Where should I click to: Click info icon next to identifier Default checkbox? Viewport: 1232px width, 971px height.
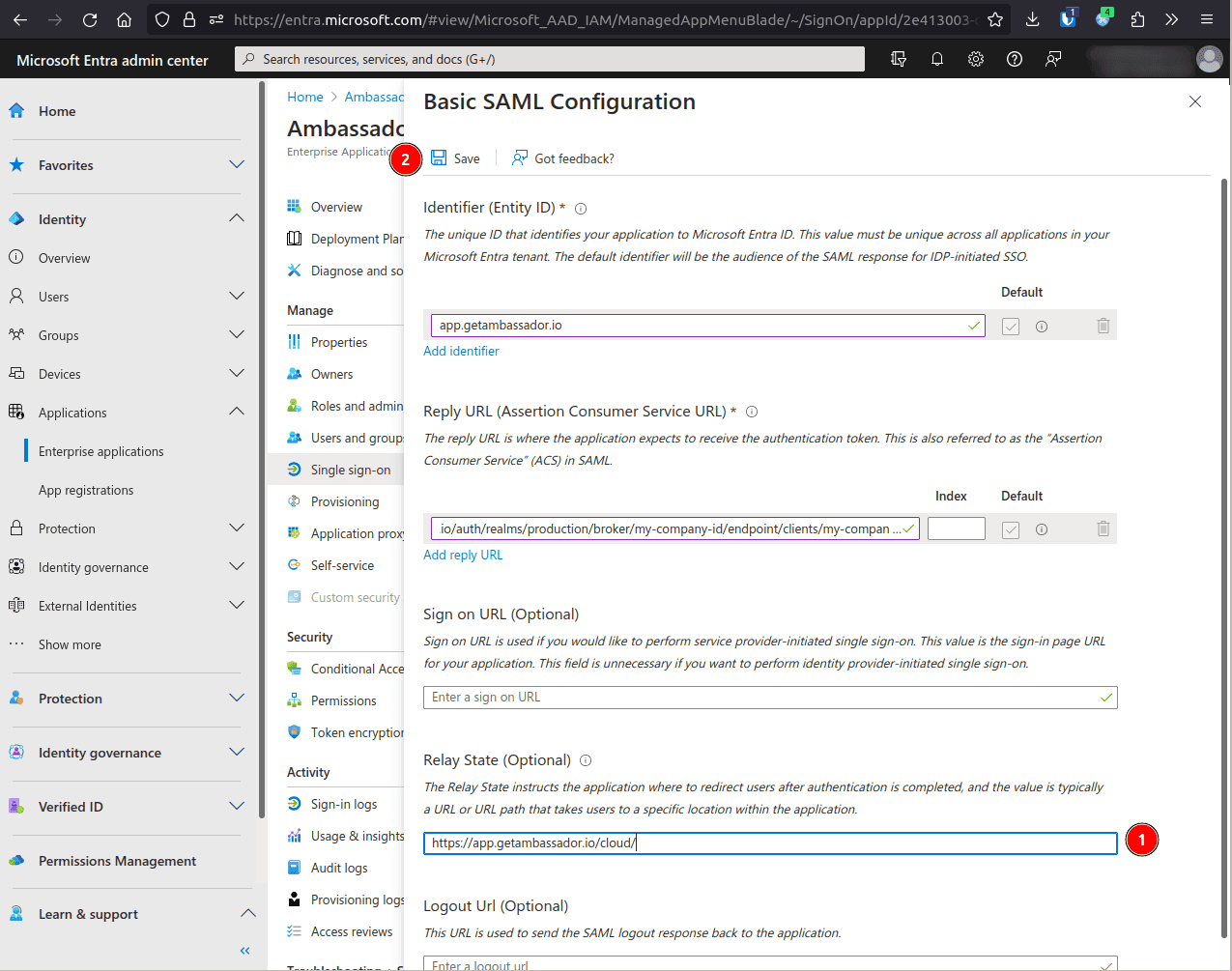coord(1042,327)
